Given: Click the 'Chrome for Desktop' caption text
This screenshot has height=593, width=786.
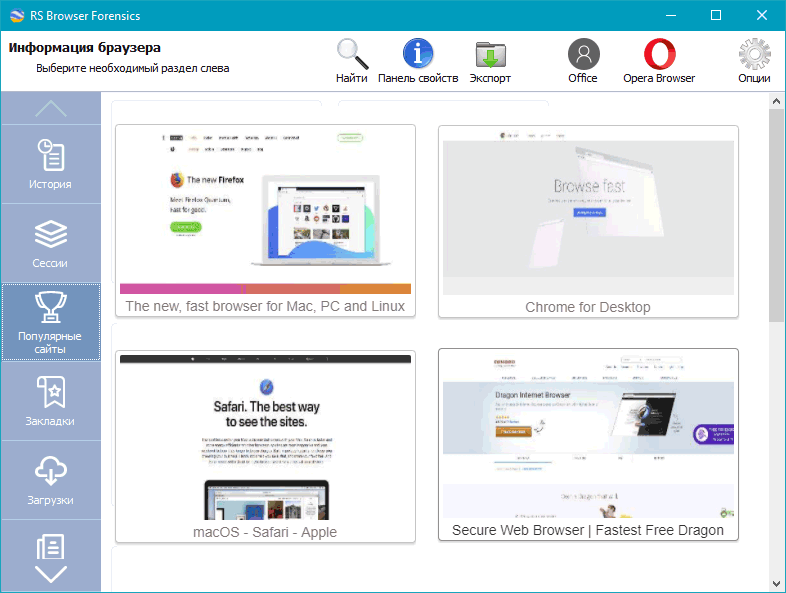Looking at the screenshot, I should (x=588, y=307).
